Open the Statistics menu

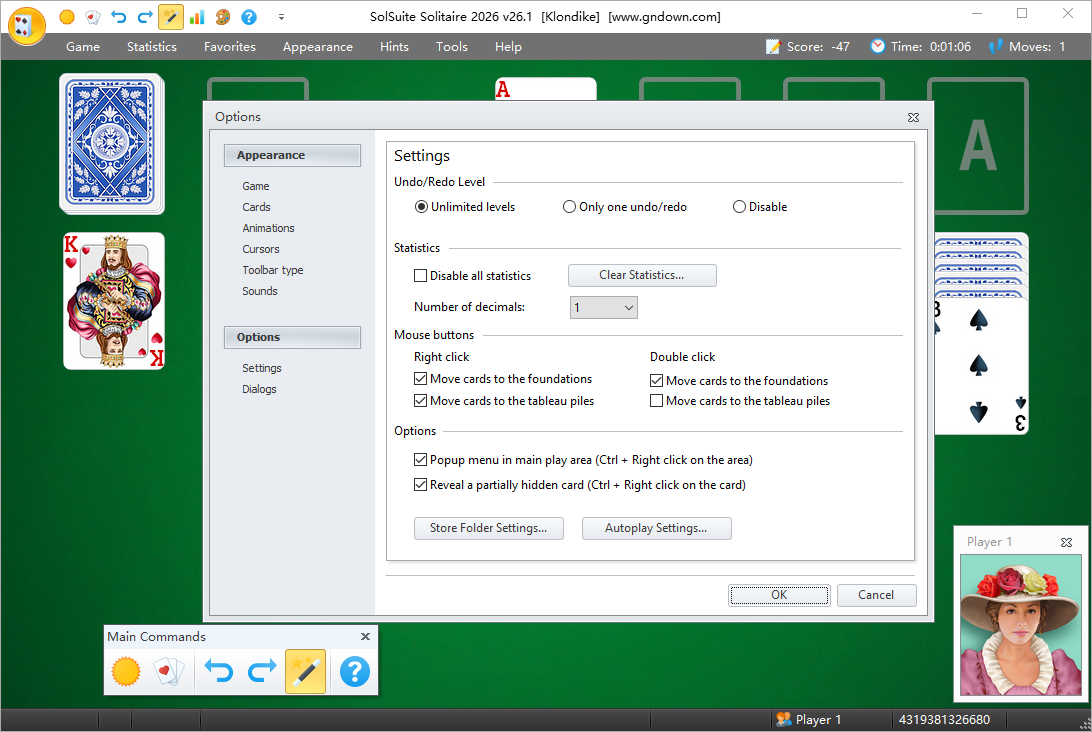click(x=152, y=47)
